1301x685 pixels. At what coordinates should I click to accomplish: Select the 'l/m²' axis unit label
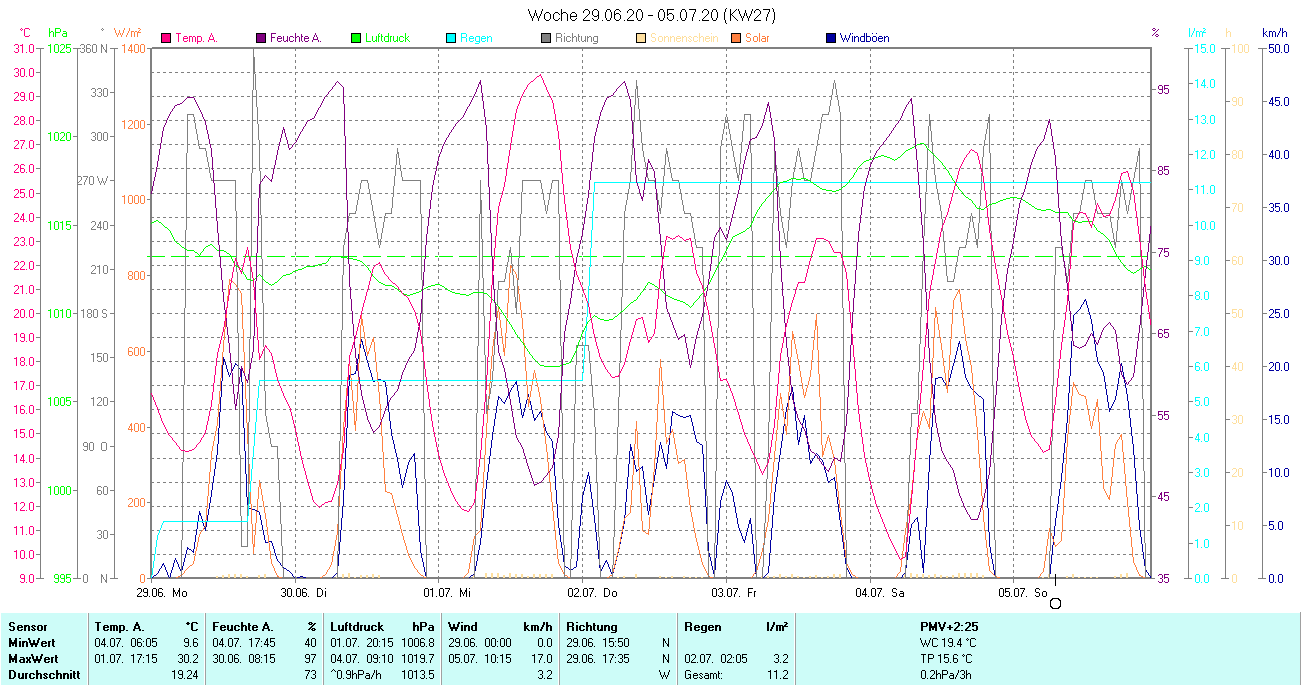click(x=1198, y=32)
